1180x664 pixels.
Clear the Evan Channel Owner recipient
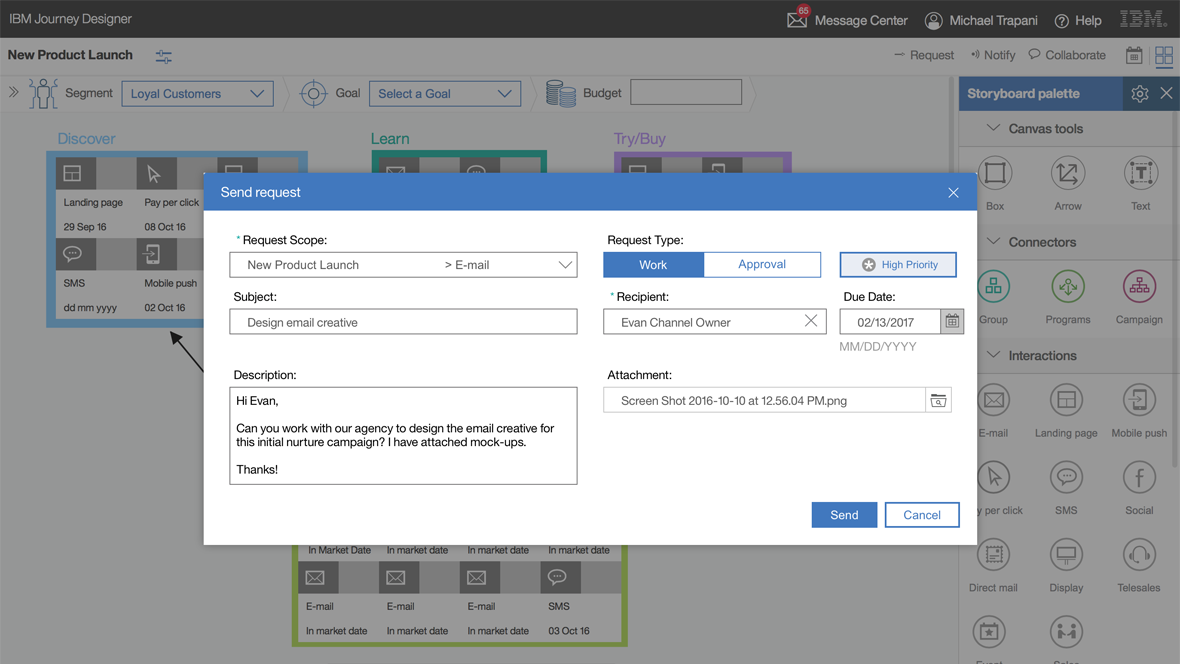pos(810,321)
